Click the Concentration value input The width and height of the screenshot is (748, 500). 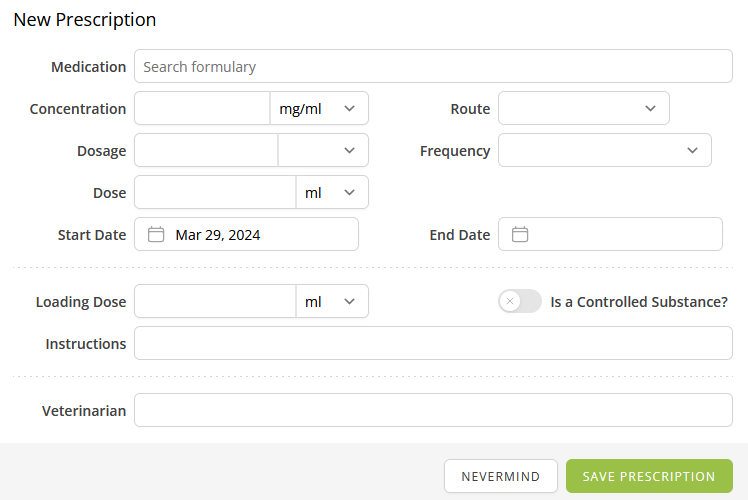[202, 109]
